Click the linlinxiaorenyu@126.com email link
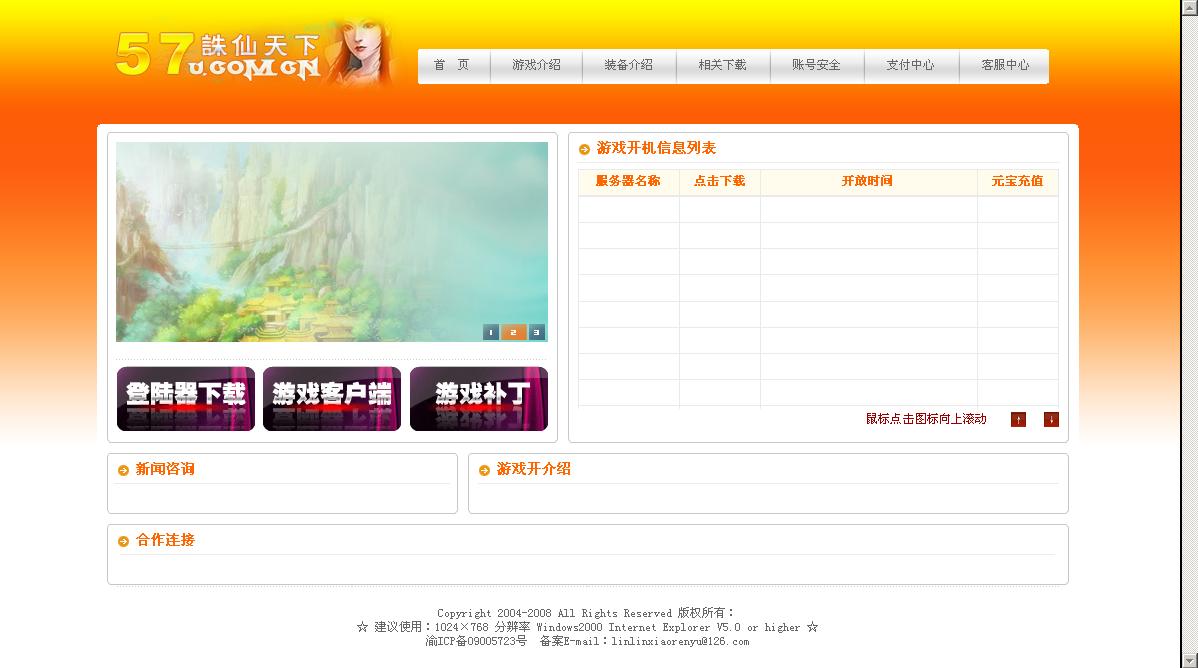 click(x=680, y=641)
